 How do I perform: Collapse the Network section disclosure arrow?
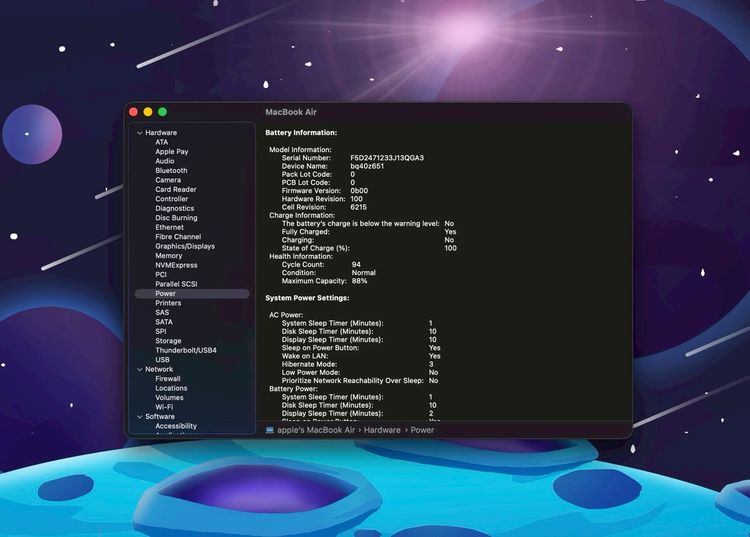(x=140, y=369)
